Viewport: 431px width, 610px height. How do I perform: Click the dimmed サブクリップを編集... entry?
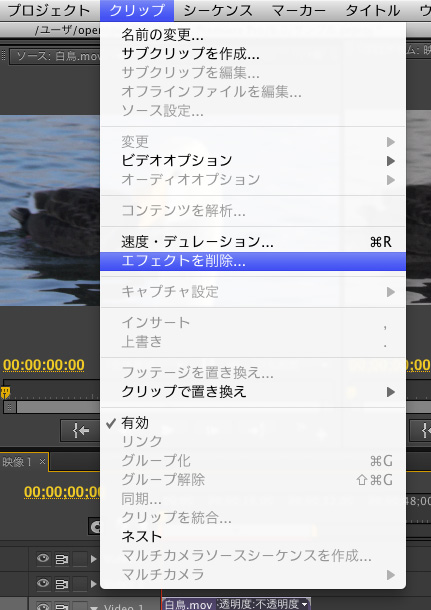tap(253, 73)
